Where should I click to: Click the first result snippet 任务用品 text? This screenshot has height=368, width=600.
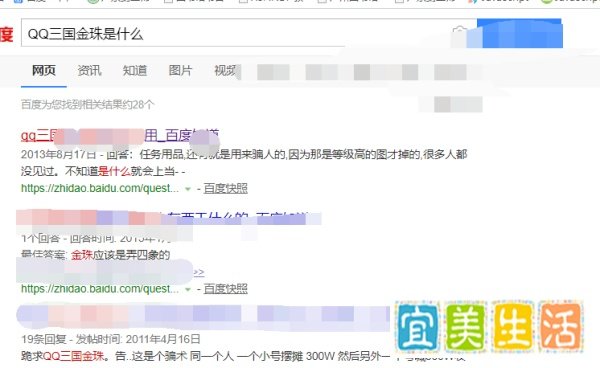click(x=244, y=163)
